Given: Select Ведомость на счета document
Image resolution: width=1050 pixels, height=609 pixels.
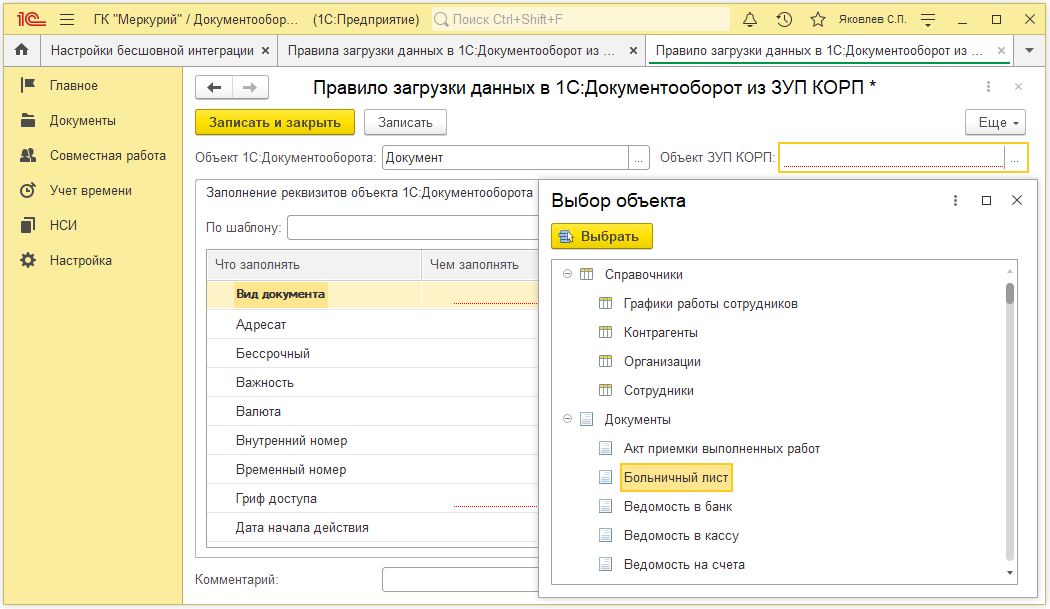Looking at the screenshot, I should coord(684,565).
